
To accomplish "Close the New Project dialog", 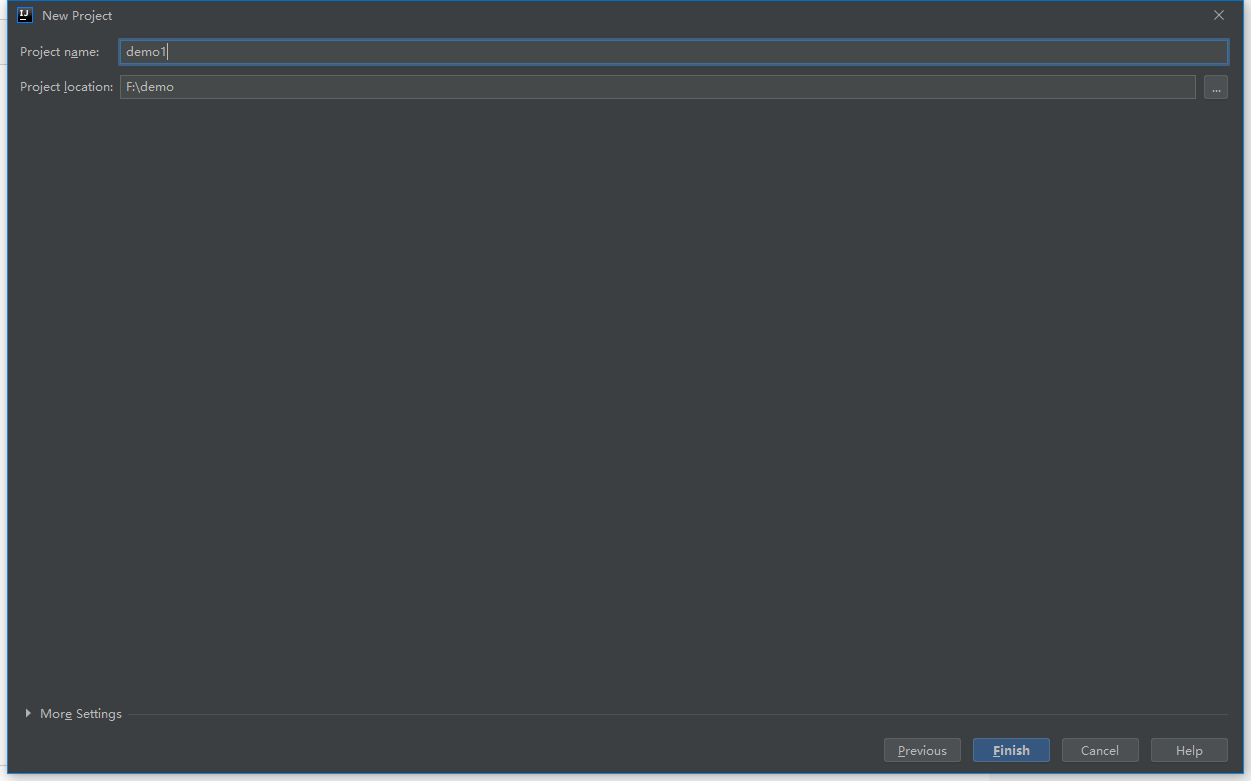I will coord(1218,15).
